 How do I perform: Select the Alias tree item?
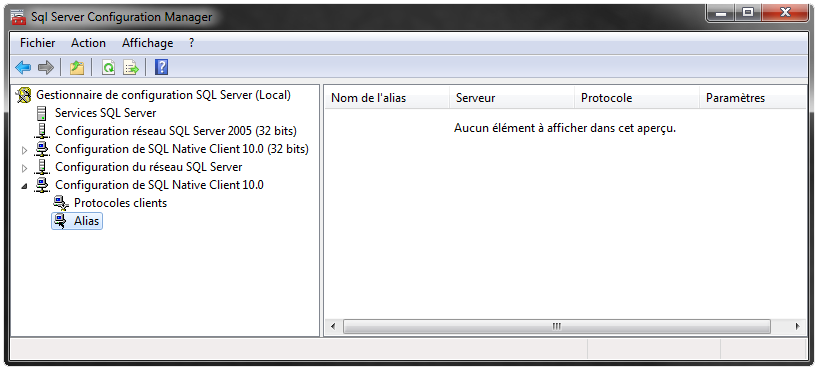[x=86, y=221]
